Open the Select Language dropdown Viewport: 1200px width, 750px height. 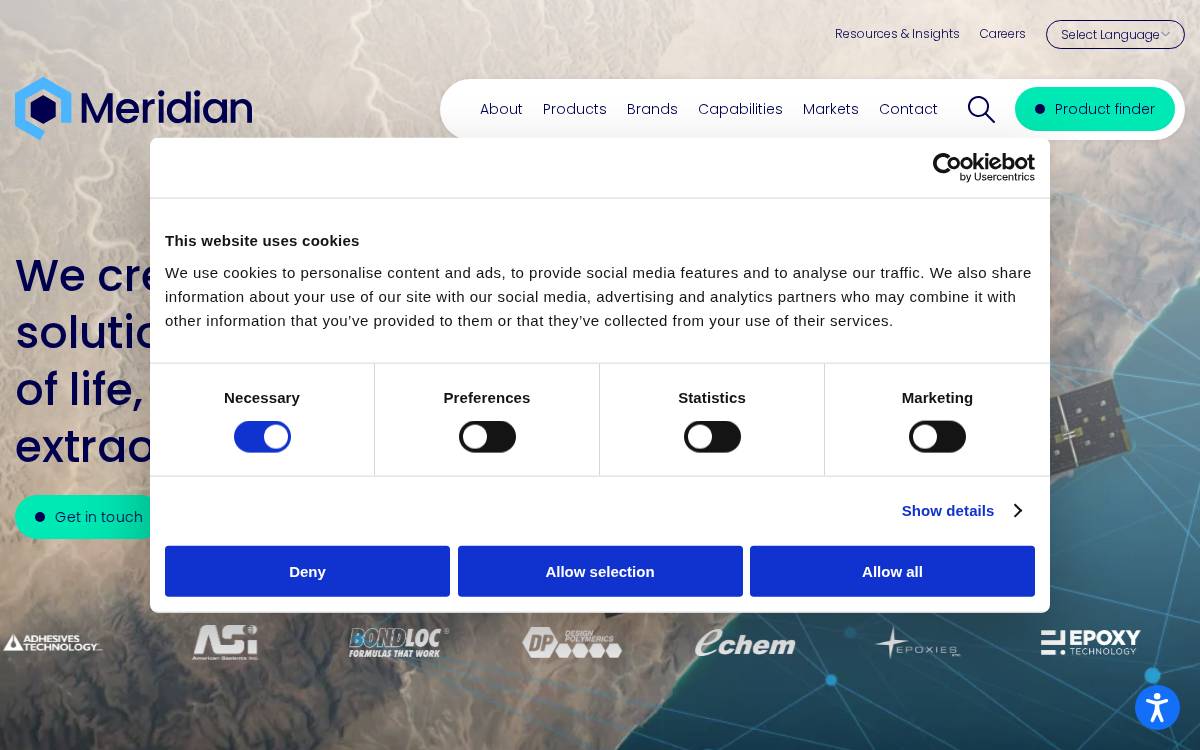(x=1115, y=35)
